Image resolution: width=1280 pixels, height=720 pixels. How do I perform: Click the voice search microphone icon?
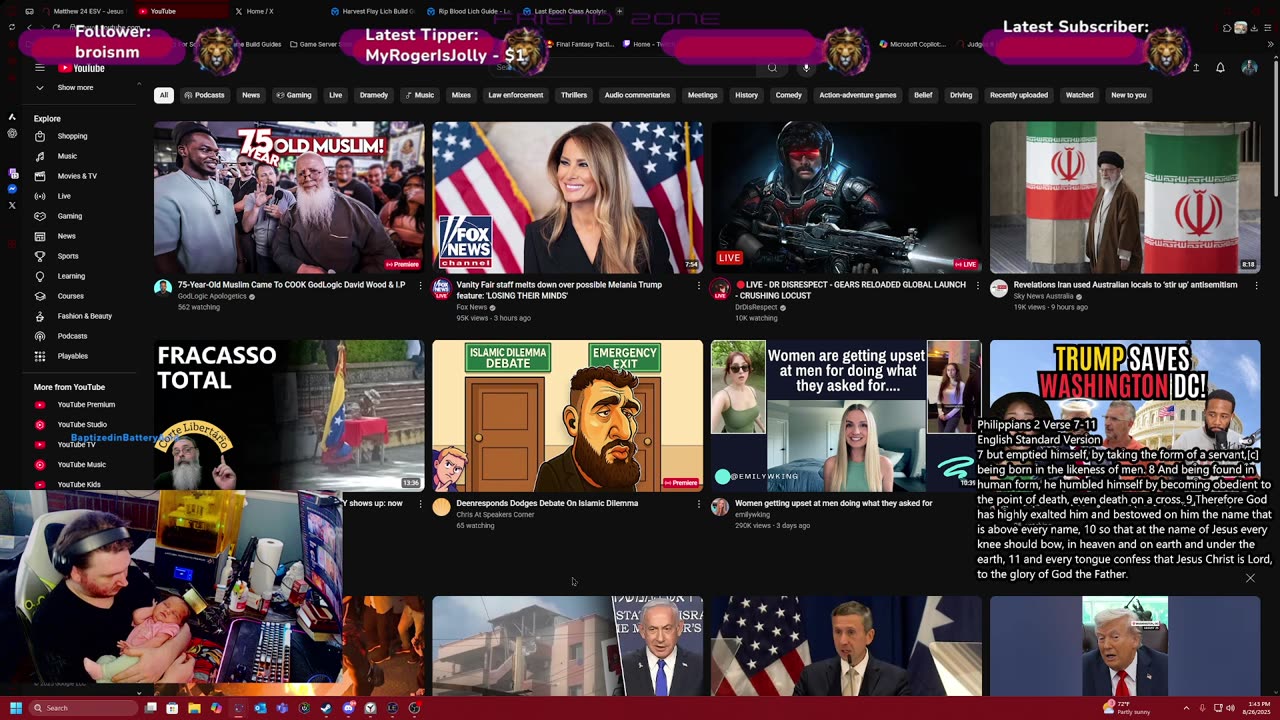pyautogui.click(x=806, y=68)
